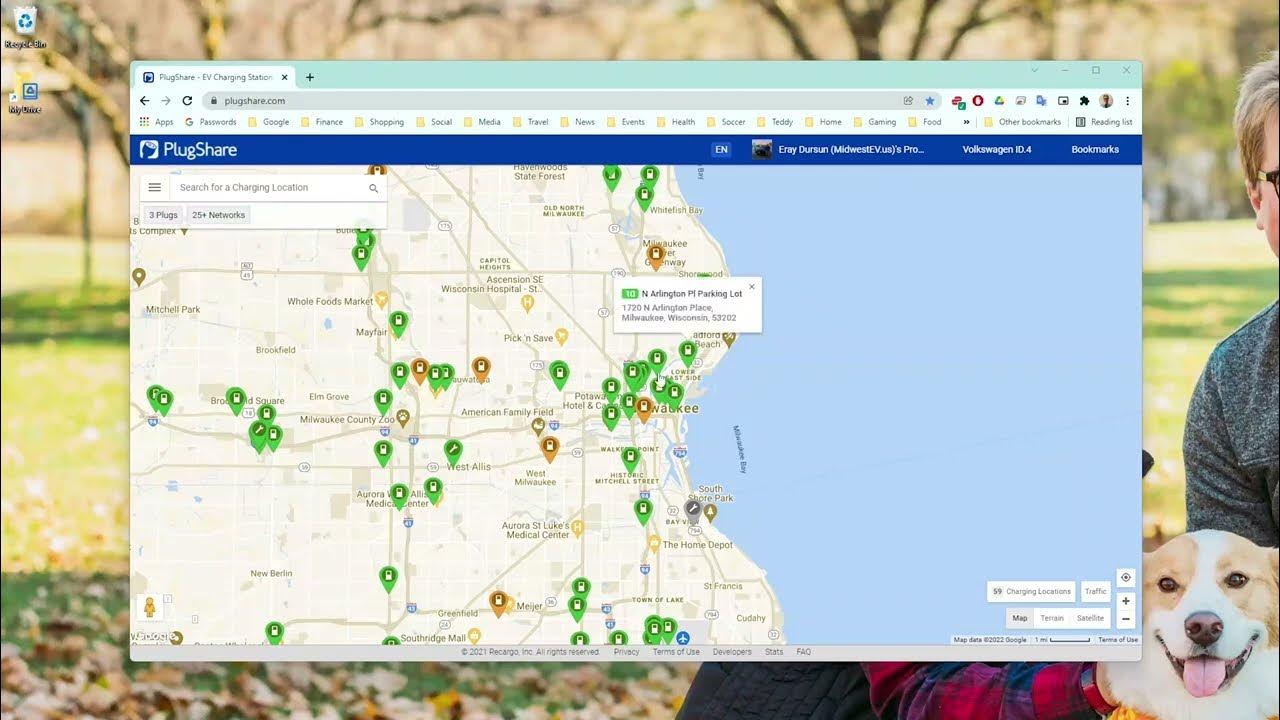Switch to Map view type
1280x720 pixels.
pyautogui.click(x=1019, y=618)
